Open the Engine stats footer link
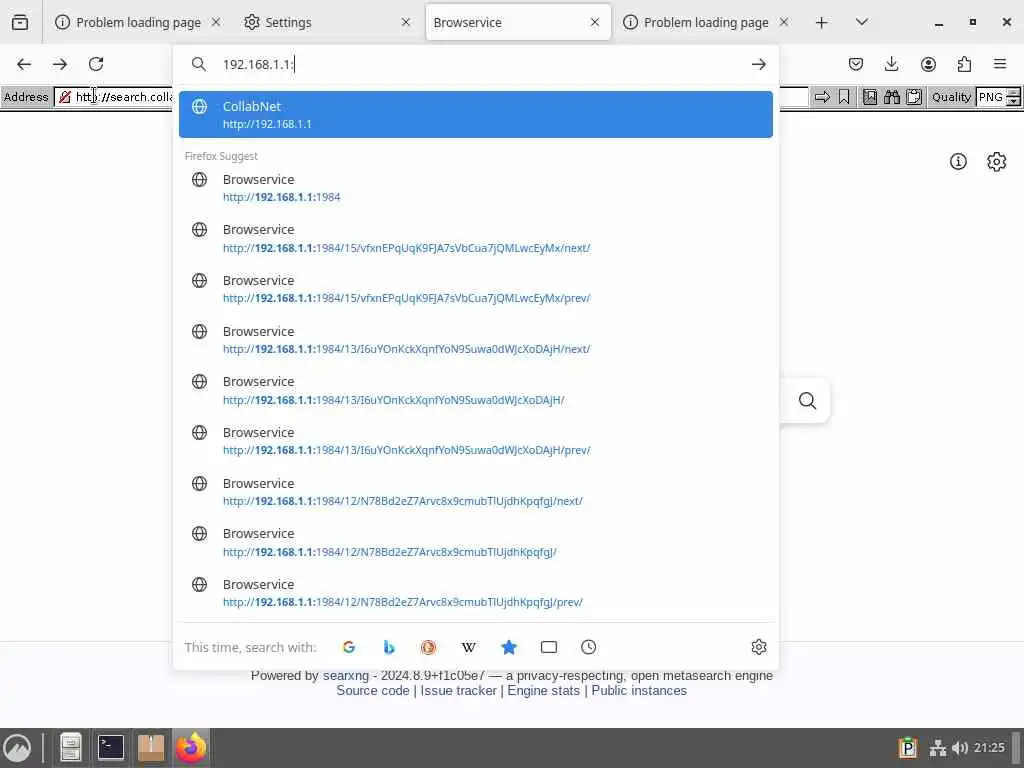Image resolution: width=1024 pixels, height=768 pixels. click(x=543, y=690)
